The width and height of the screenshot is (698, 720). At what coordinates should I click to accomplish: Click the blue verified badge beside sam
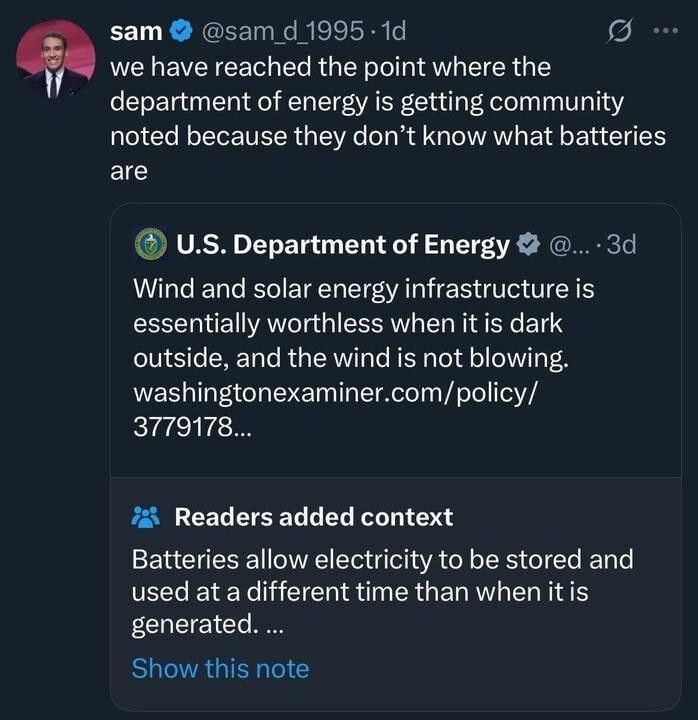point(181,31)
